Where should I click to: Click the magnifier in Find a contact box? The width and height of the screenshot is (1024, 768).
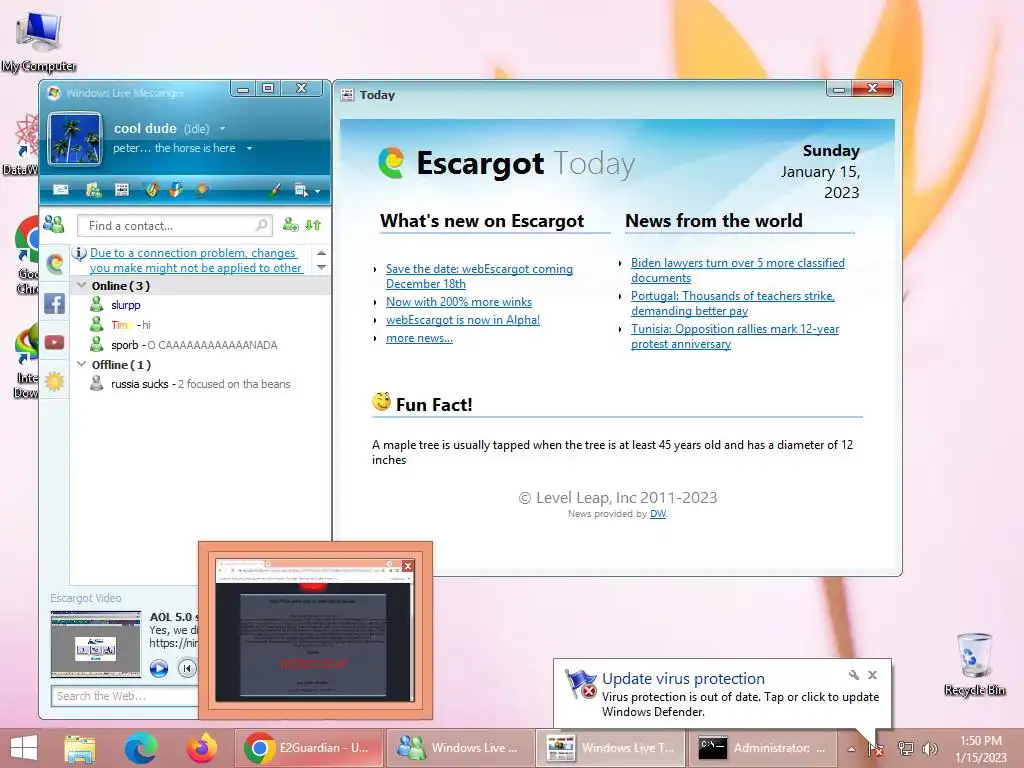[261, 225]
